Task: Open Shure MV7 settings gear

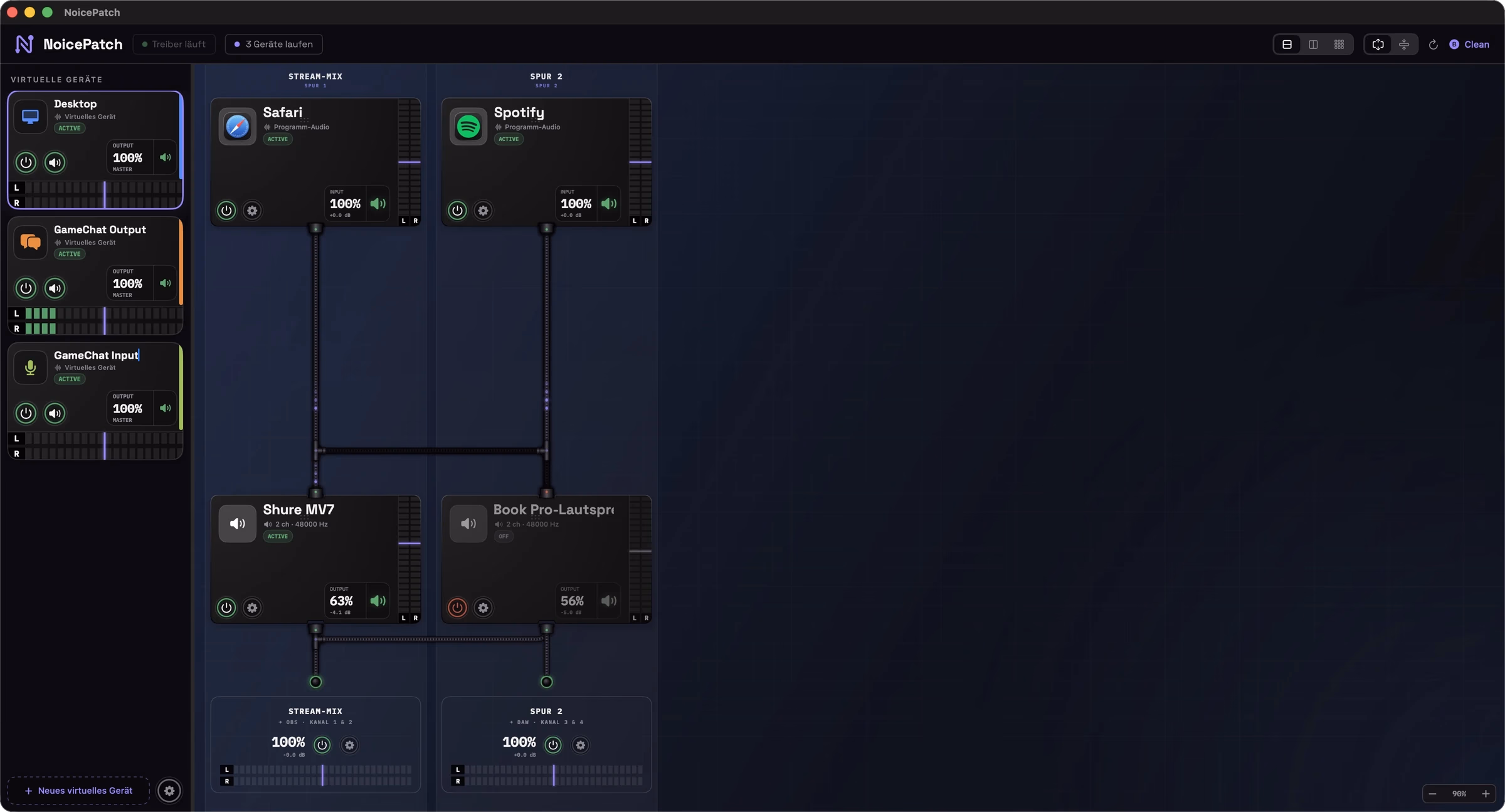Action: point(252,608)
